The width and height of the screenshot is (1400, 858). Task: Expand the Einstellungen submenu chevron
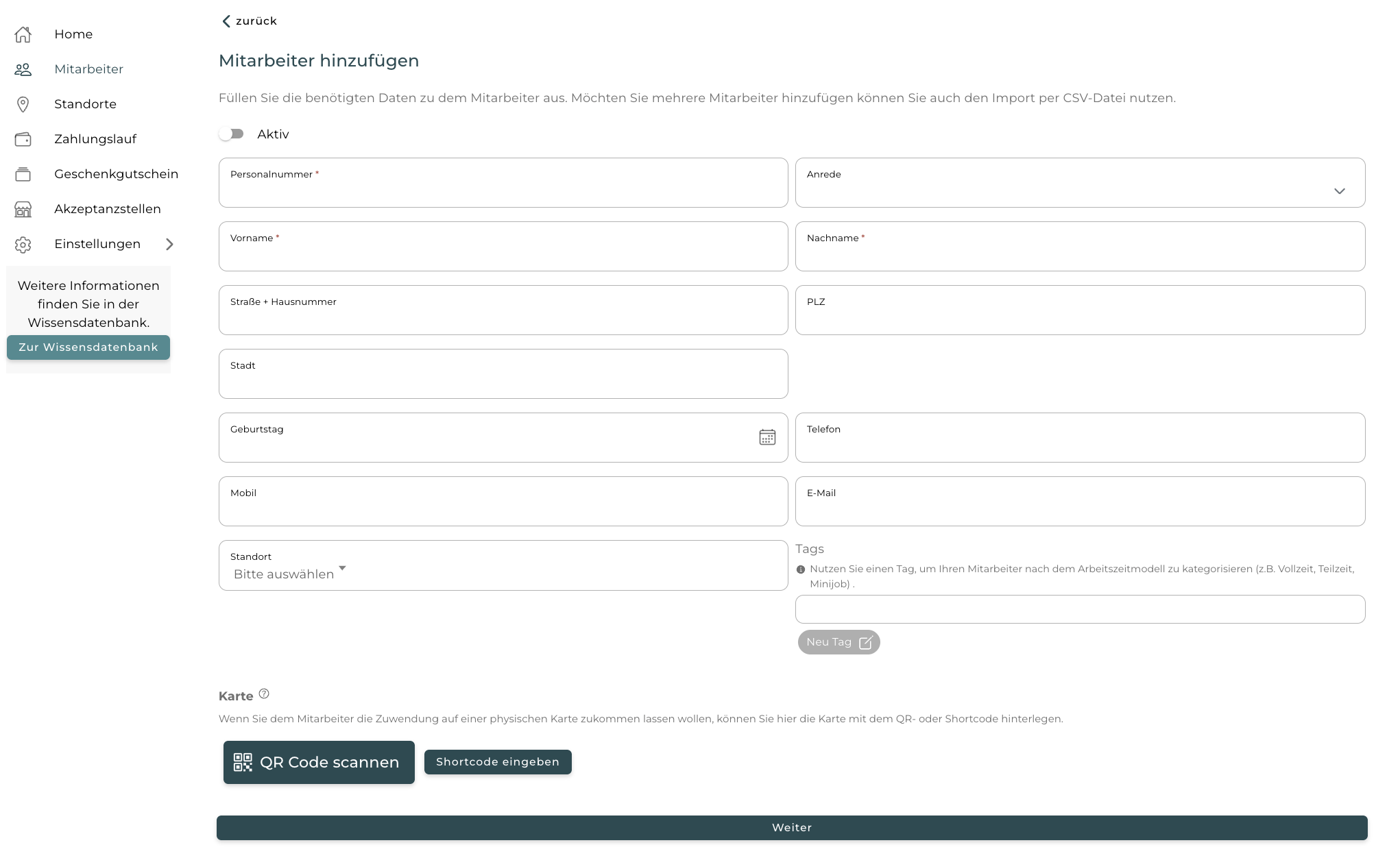coord(169,245)
